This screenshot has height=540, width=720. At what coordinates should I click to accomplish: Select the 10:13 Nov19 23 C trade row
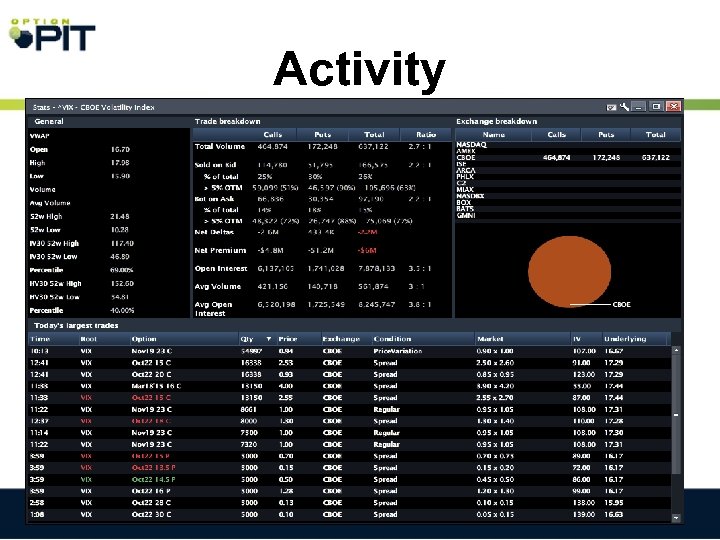point(349,351)
